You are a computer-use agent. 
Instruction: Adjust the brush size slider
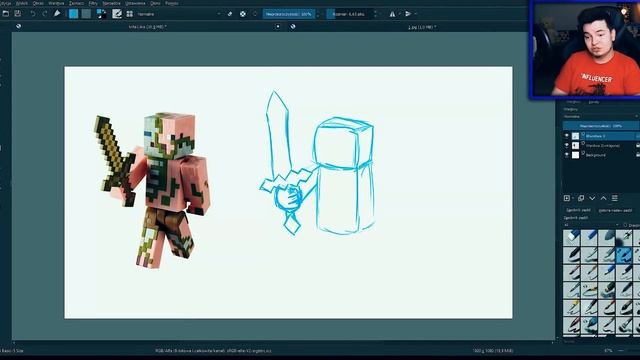click(349, 14)
